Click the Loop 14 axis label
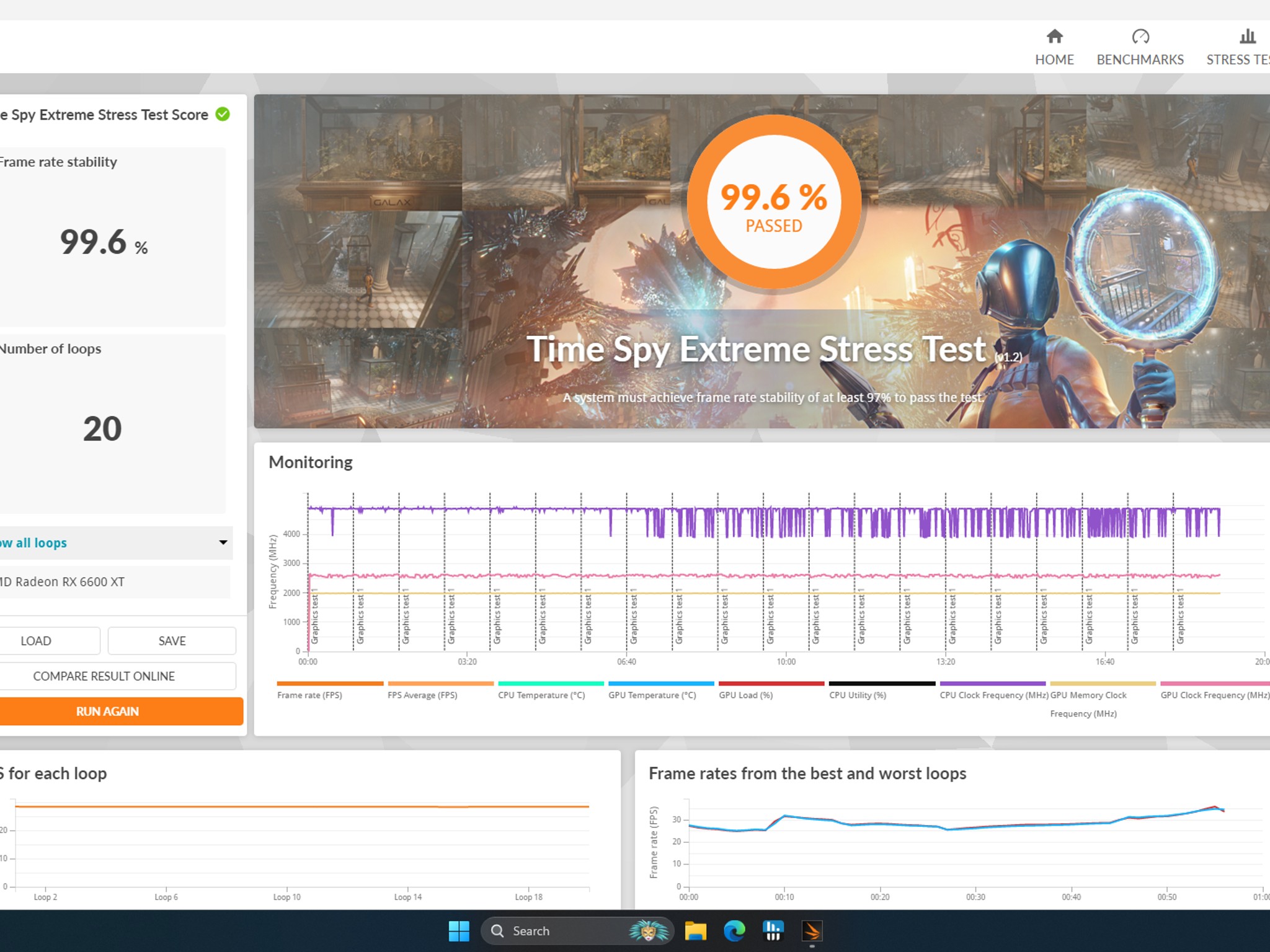This screenshot has height=952, width=1270. (407, 897)
